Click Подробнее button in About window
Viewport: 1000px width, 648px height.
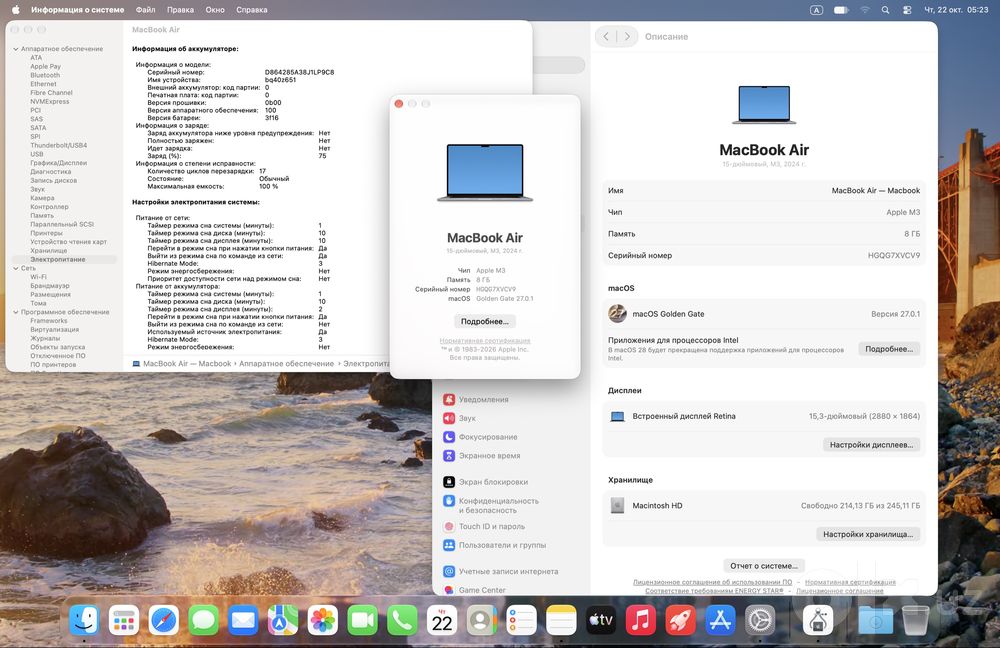pos(485,321)
